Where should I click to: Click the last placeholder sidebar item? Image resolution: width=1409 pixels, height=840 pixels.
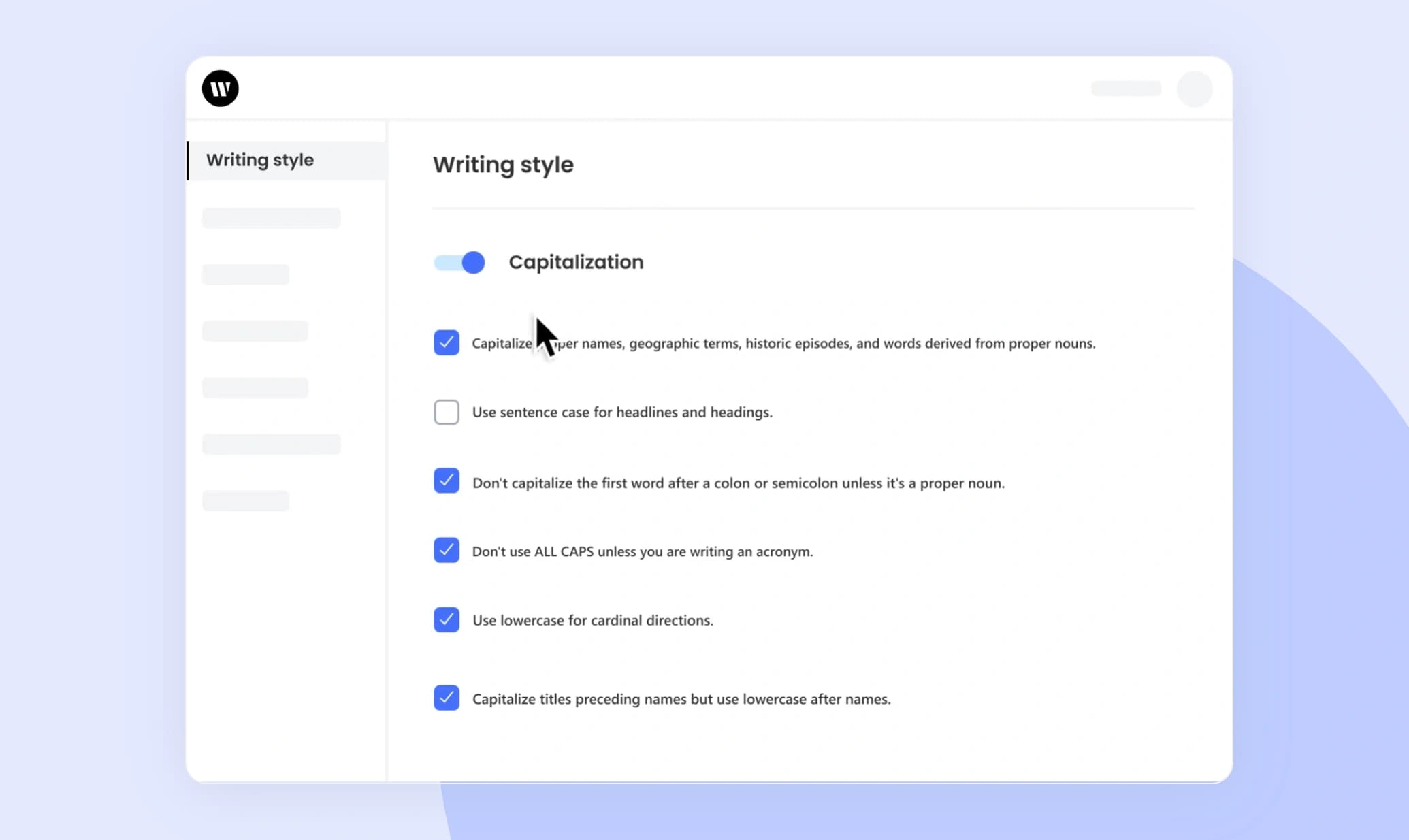[246, 500]
